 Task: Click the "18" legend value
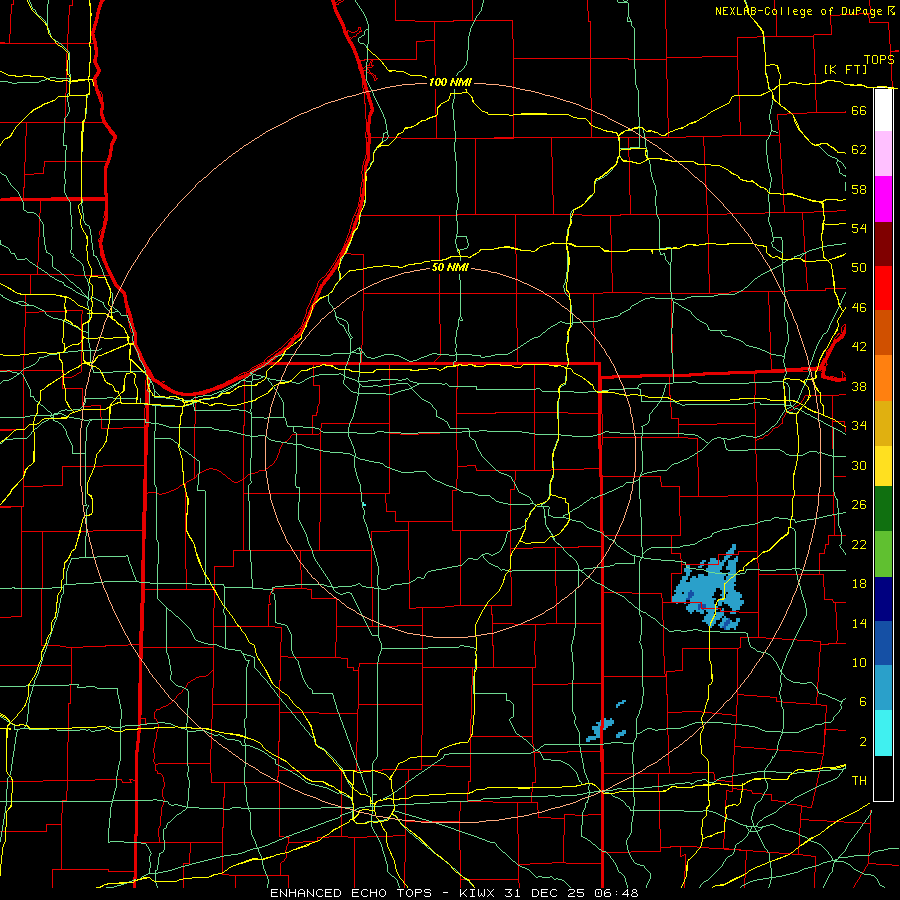tap(859, 584)
